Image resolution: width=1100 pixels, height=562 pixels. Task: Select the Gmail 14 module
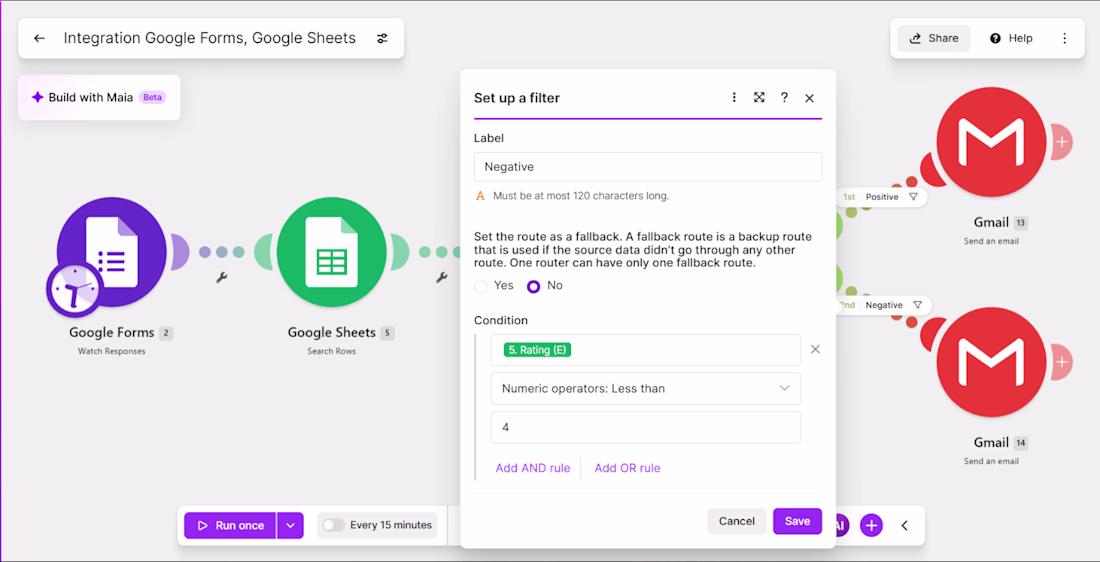(x=991, y=362)
